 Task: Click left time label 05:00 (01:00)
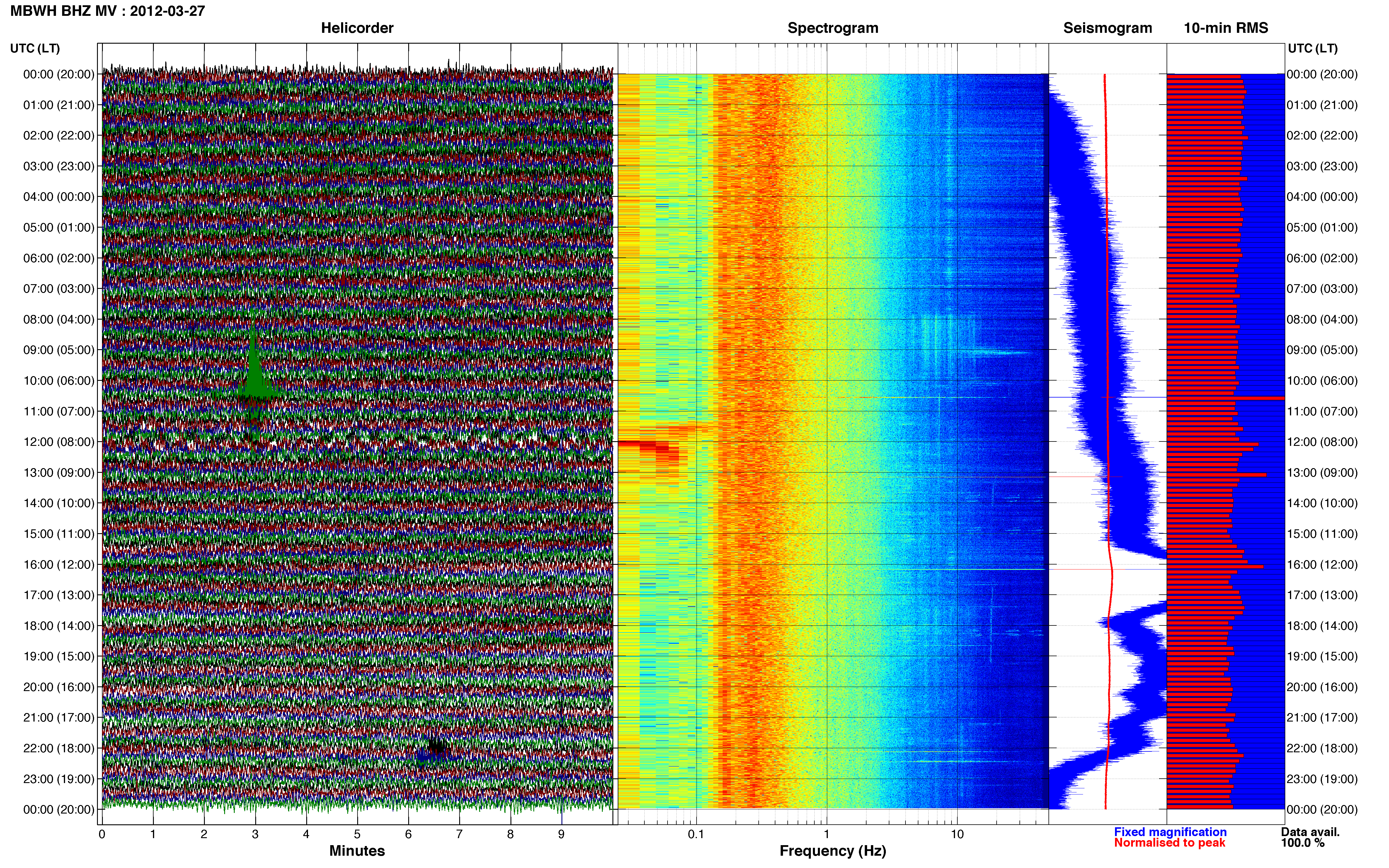pyautogui.click(x=59, y=227)
